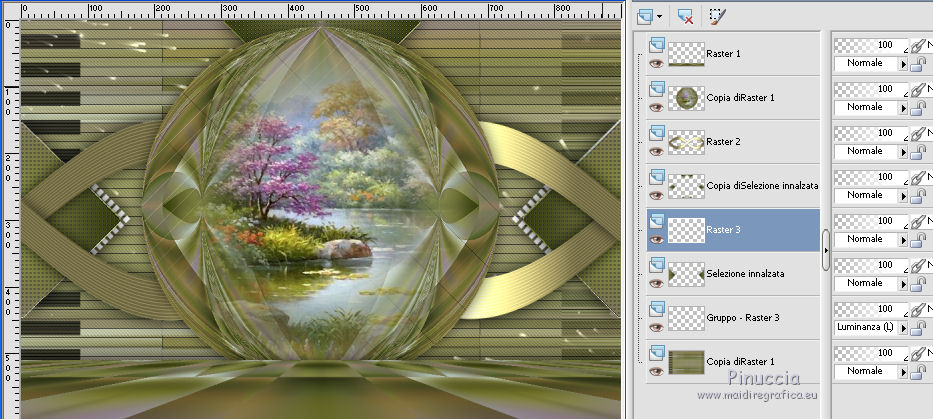Toggle visibility eye of Copia diSelezione innalzata

656,195
